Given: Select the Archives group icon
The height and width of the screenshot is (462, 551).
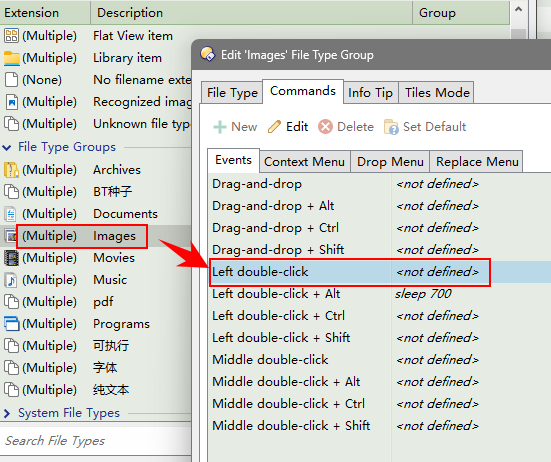Looking at the screenshot, I should [x=11, y=170].
